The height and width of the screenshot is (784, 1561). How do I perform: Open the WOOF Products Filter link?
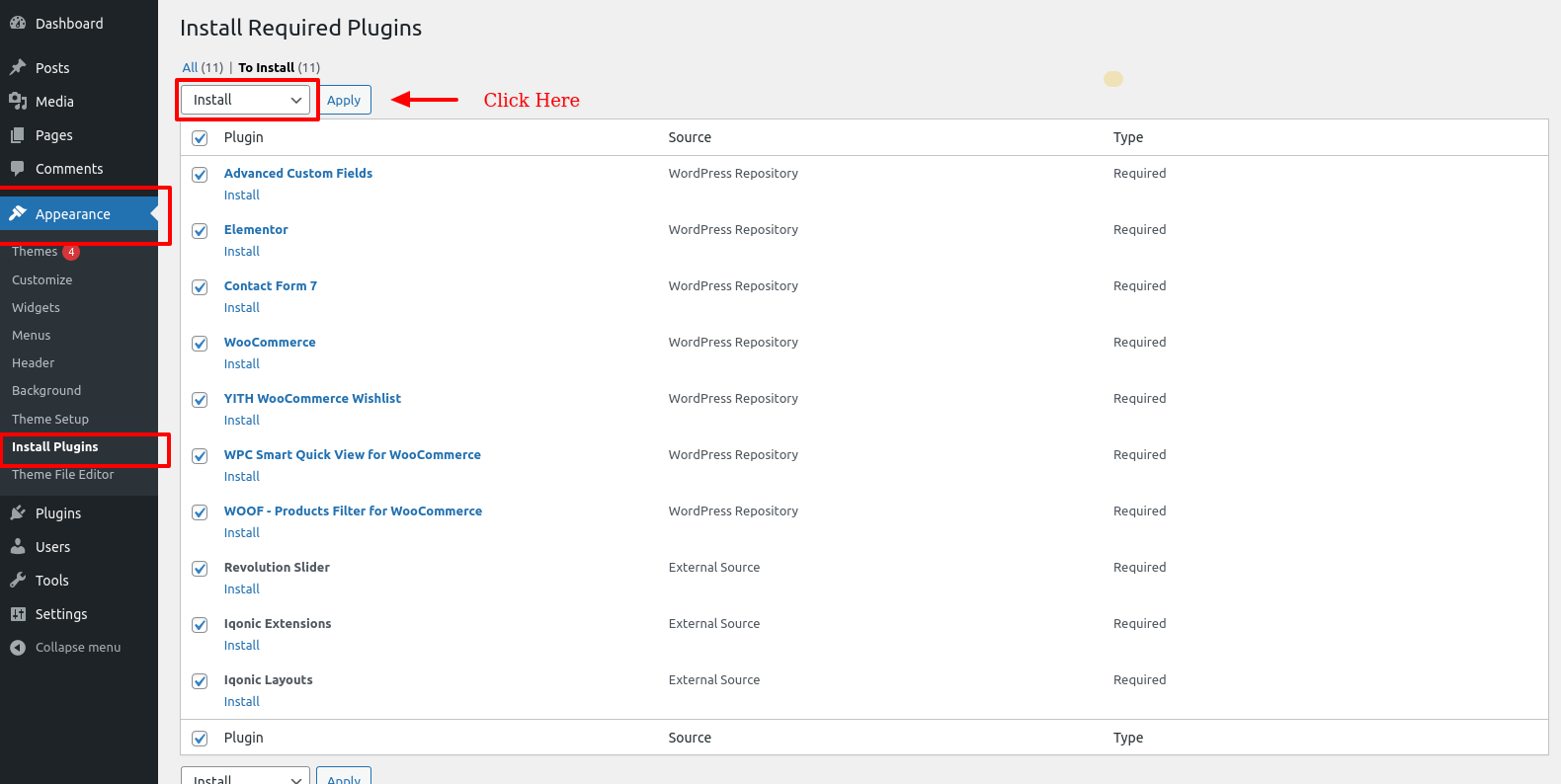[353, 510]
